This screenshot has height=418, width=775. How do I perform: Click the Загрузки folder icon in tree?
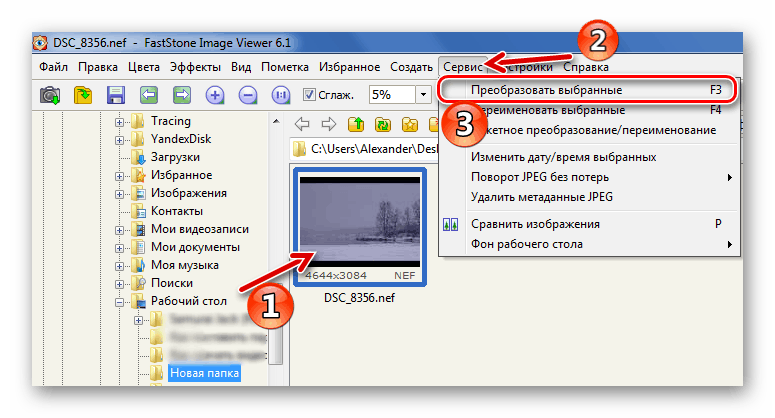tap(138, 157)
